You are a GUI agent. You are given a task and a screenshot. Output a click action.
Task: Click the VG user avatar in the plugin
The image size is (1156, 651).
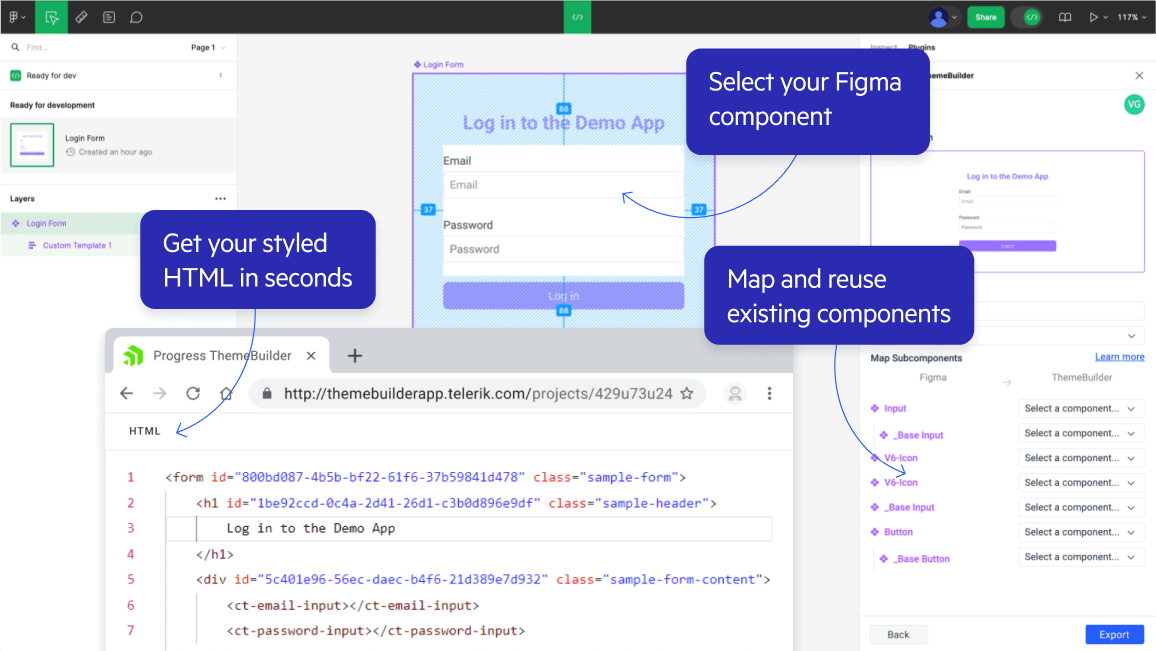[1134, 105]
